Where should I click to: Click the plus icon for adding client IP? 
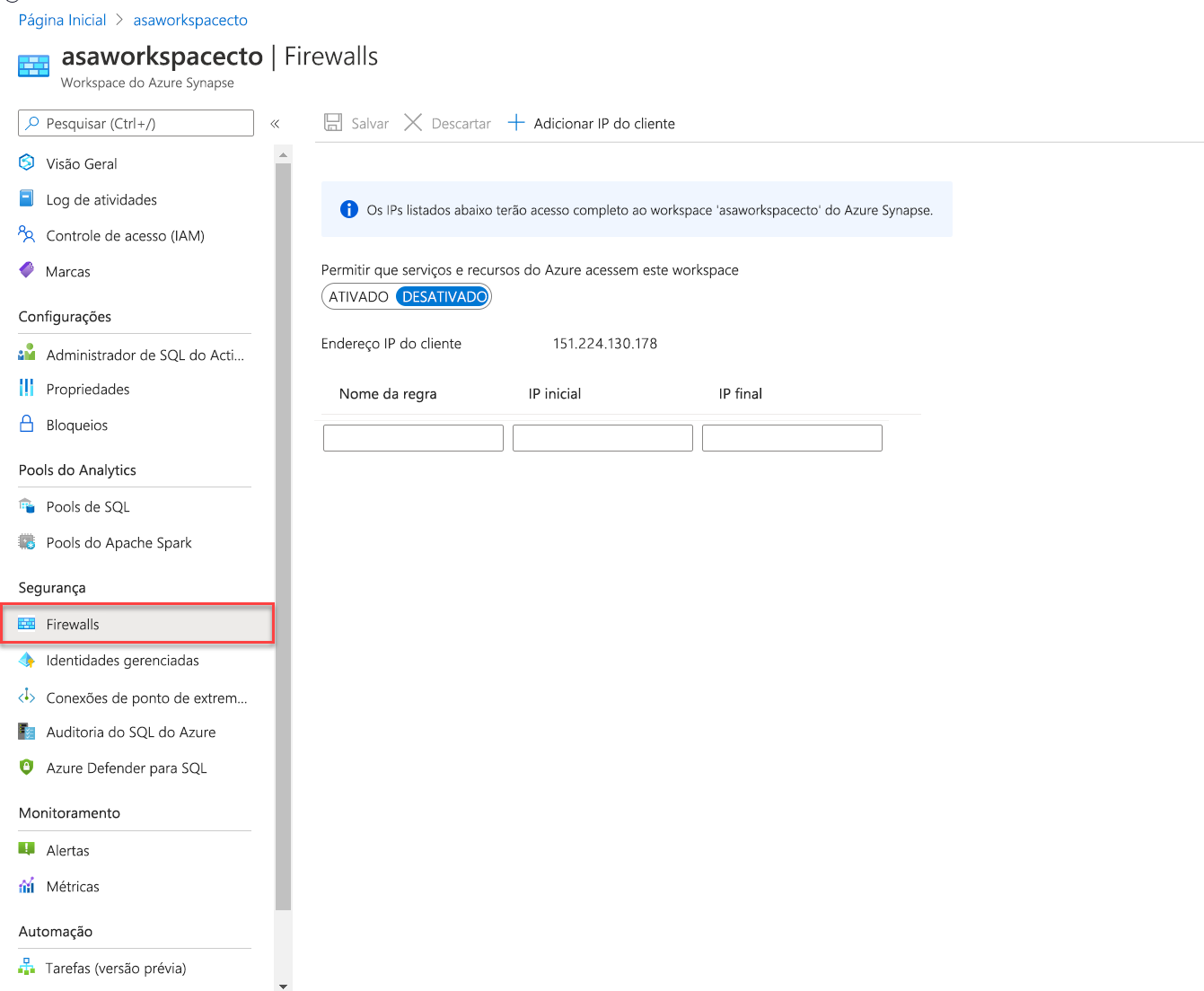516,122
